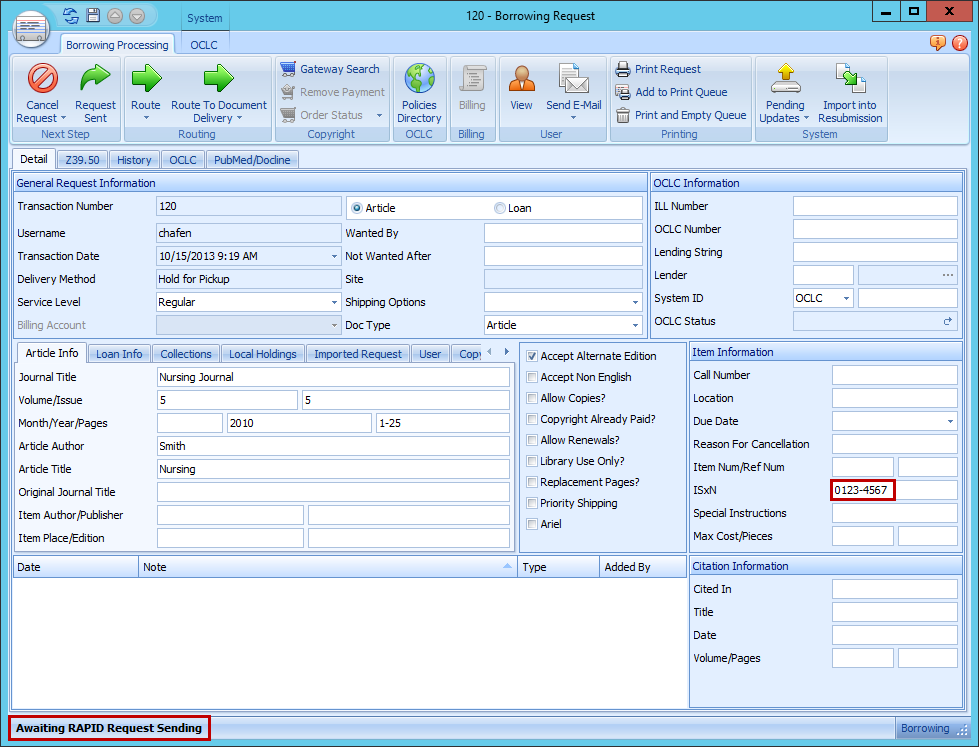Enable the Allow Renewals checkbox
Image resolution: width=979 pixels, height=747 pixels.
(533, 440)
